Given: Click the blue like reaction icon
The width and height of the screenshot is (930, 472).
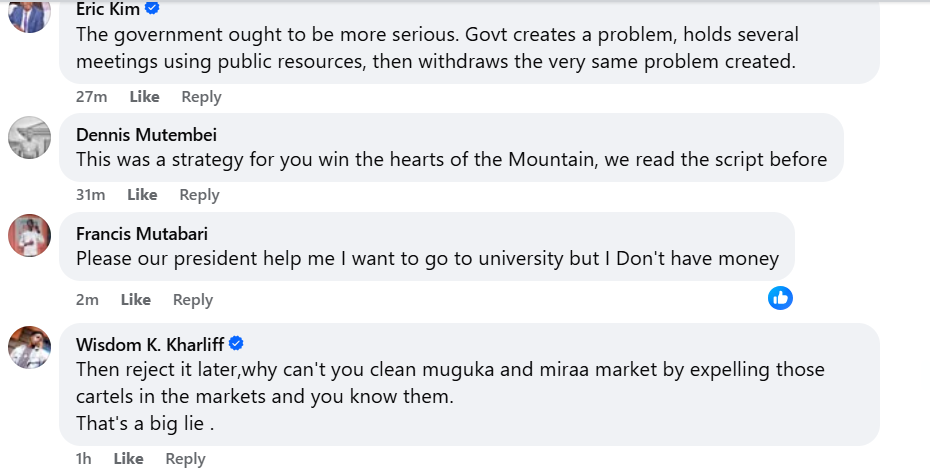Looking at the screenshot, I should click(780, 297).
